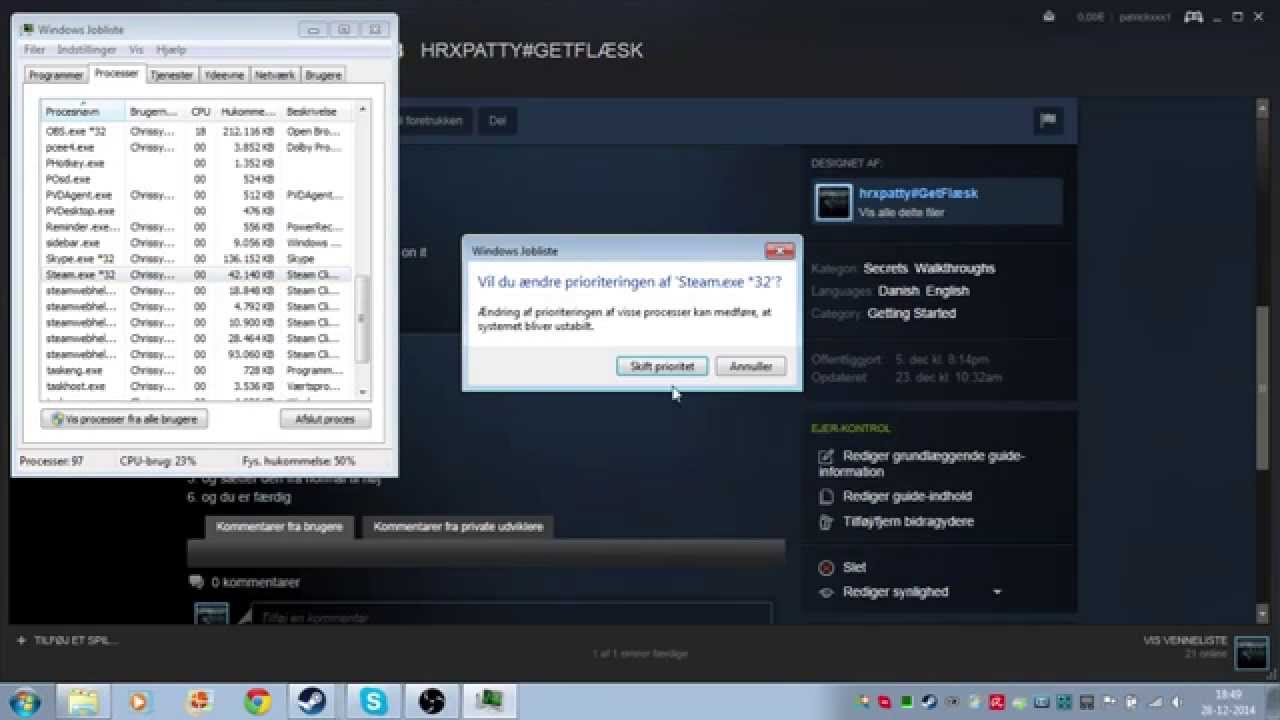The height and width of the screenshot is (720, 1280).
Task: Click the flag report icon on guide
Action: [x=1048, y=121]
